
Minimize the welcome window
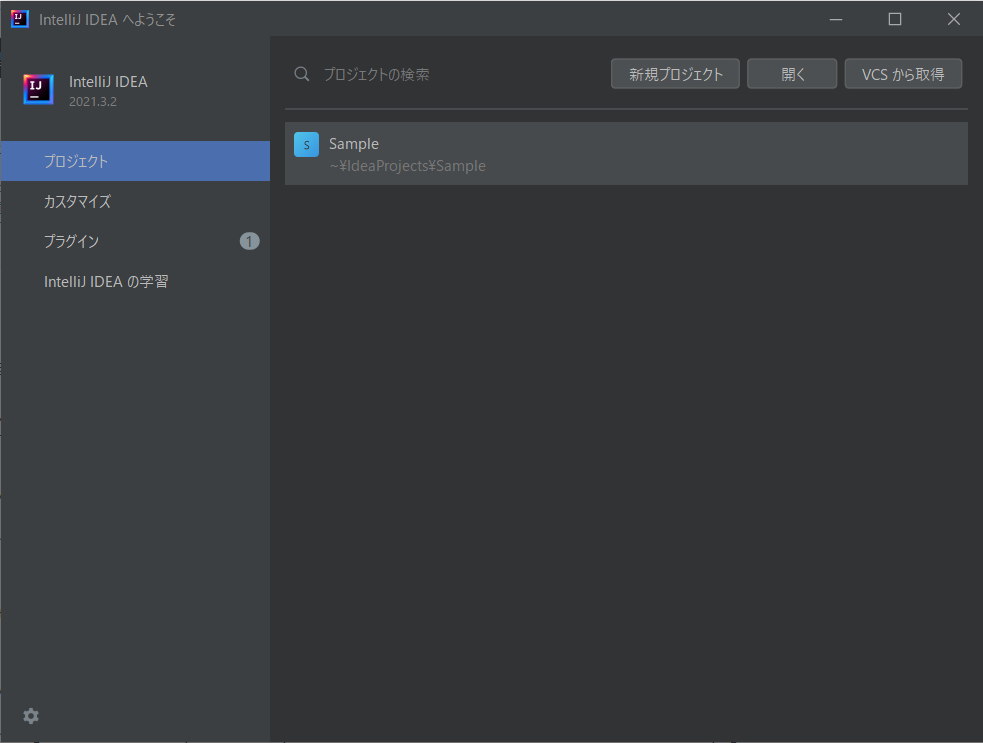pos(836,19)
